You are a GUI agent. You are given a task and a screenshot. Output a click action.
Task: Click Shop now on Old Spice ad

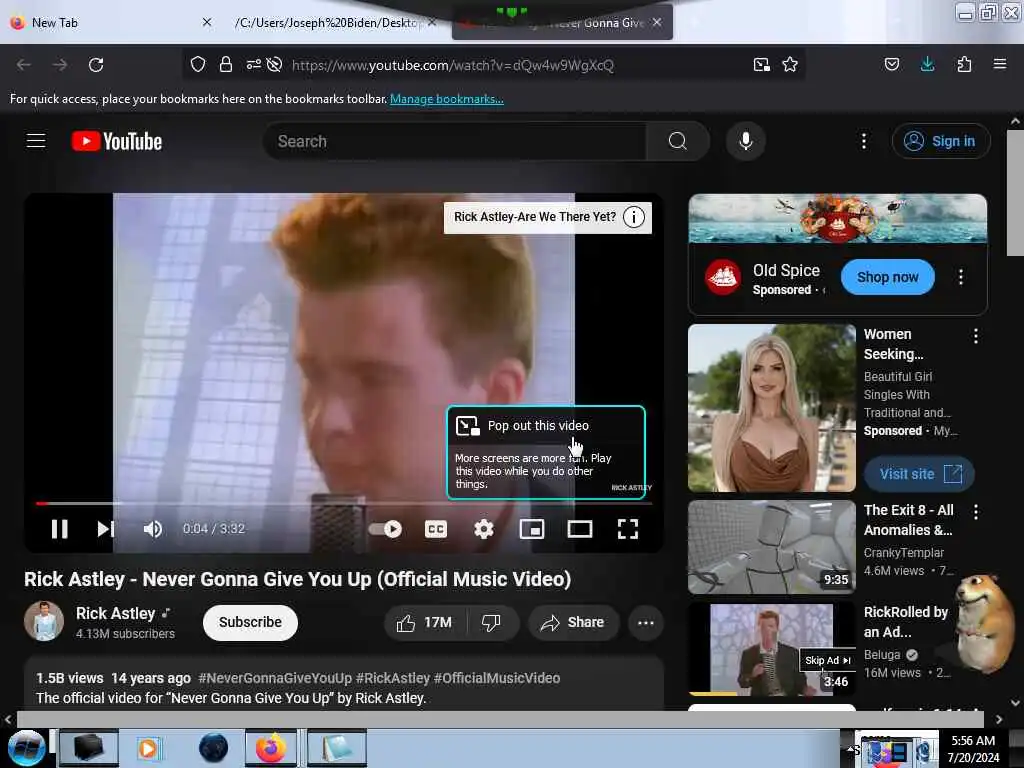(x=888, y=277)
